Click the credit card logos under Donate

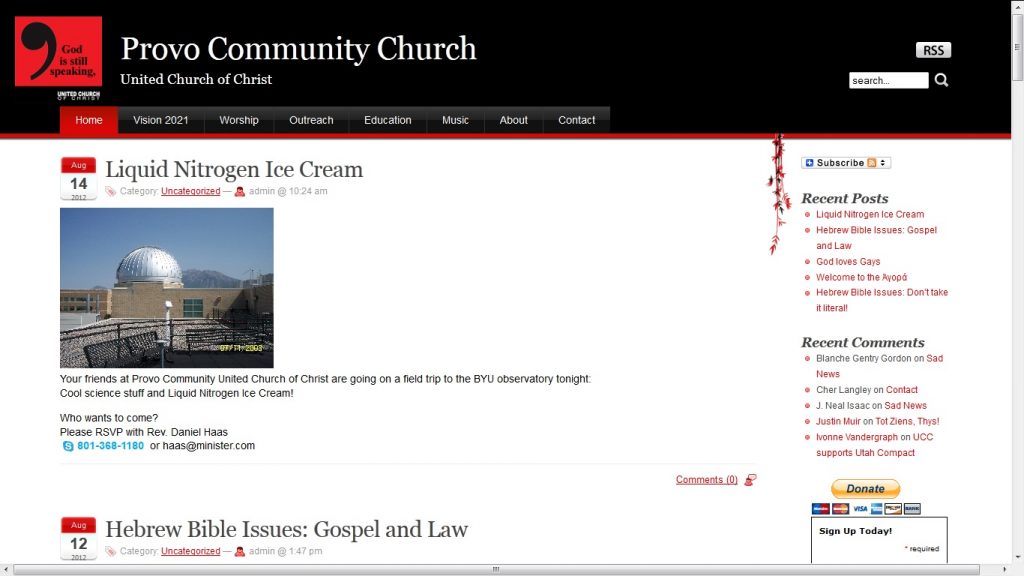point(866,509)
